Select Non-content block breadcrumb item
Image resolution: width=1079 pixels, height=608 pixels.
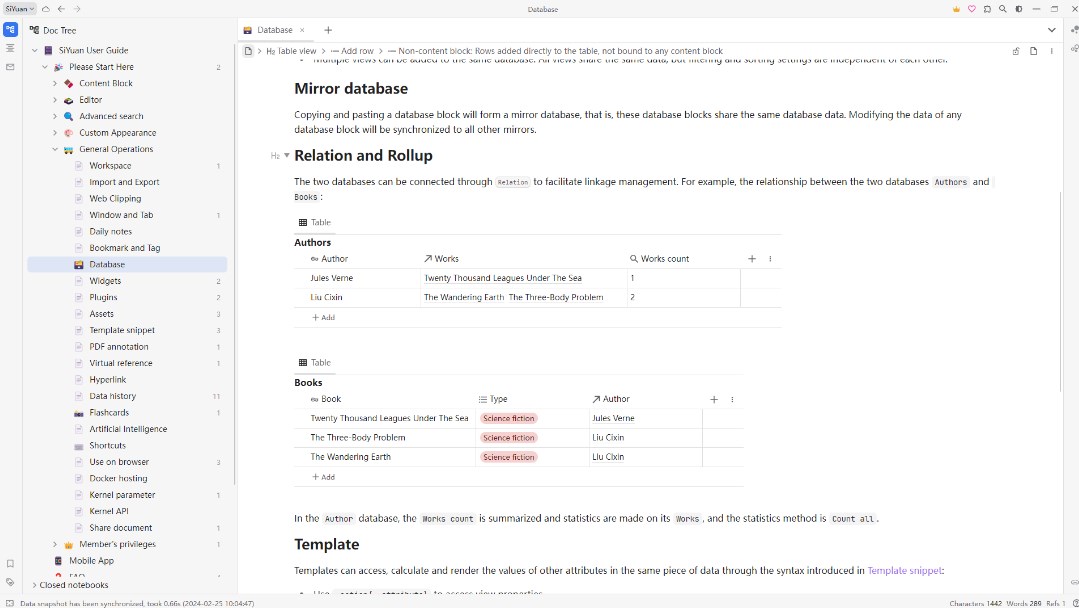[x=555, y=51]
